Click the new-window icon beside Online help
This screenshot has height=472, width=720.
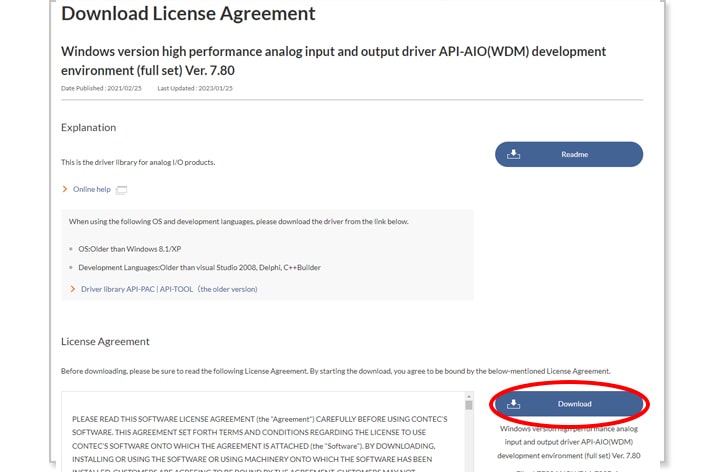click(122, 190)
